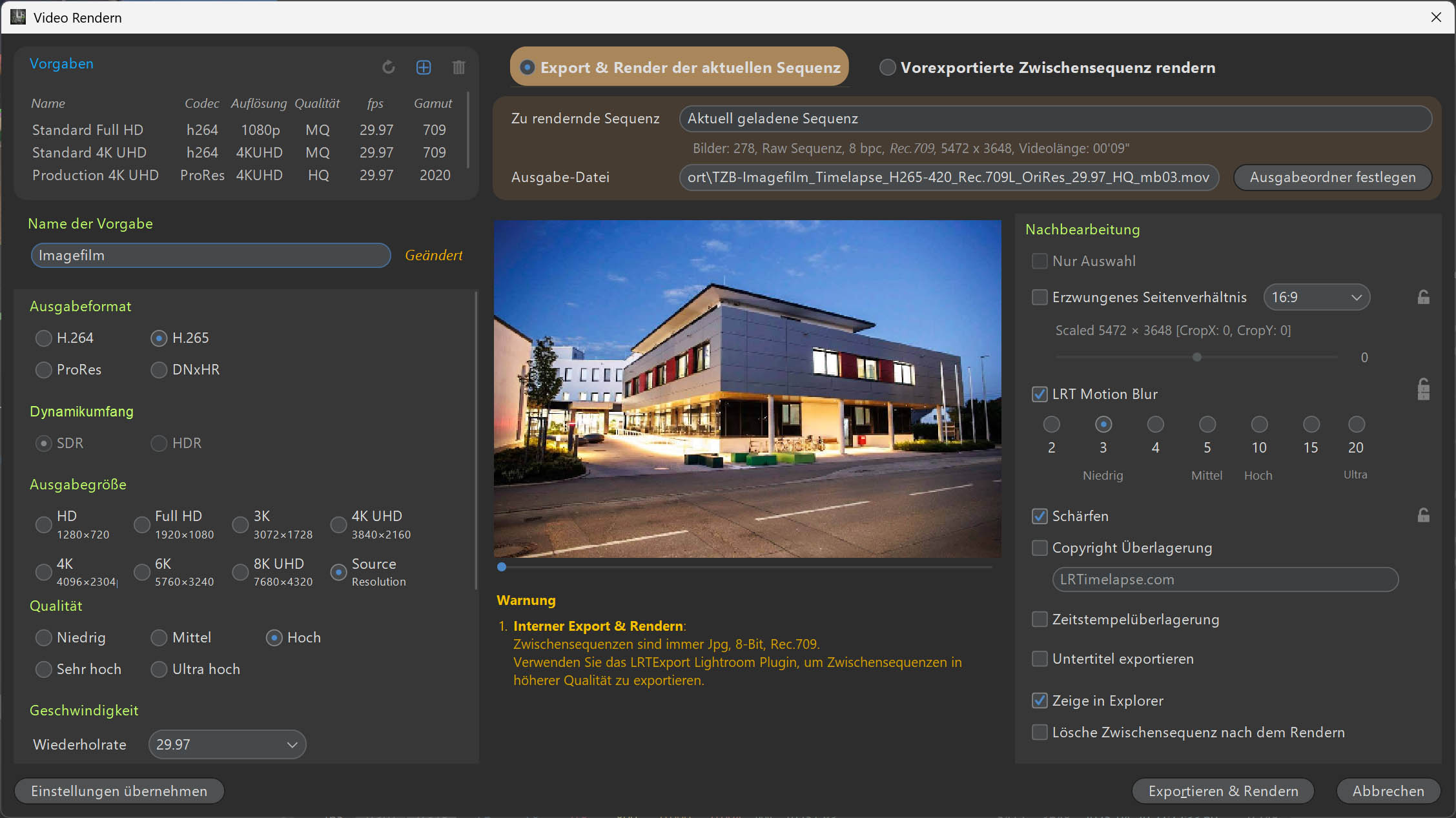Toggle lock icon beside Schärfen

pyautogui.click(x=1423, y=515)
